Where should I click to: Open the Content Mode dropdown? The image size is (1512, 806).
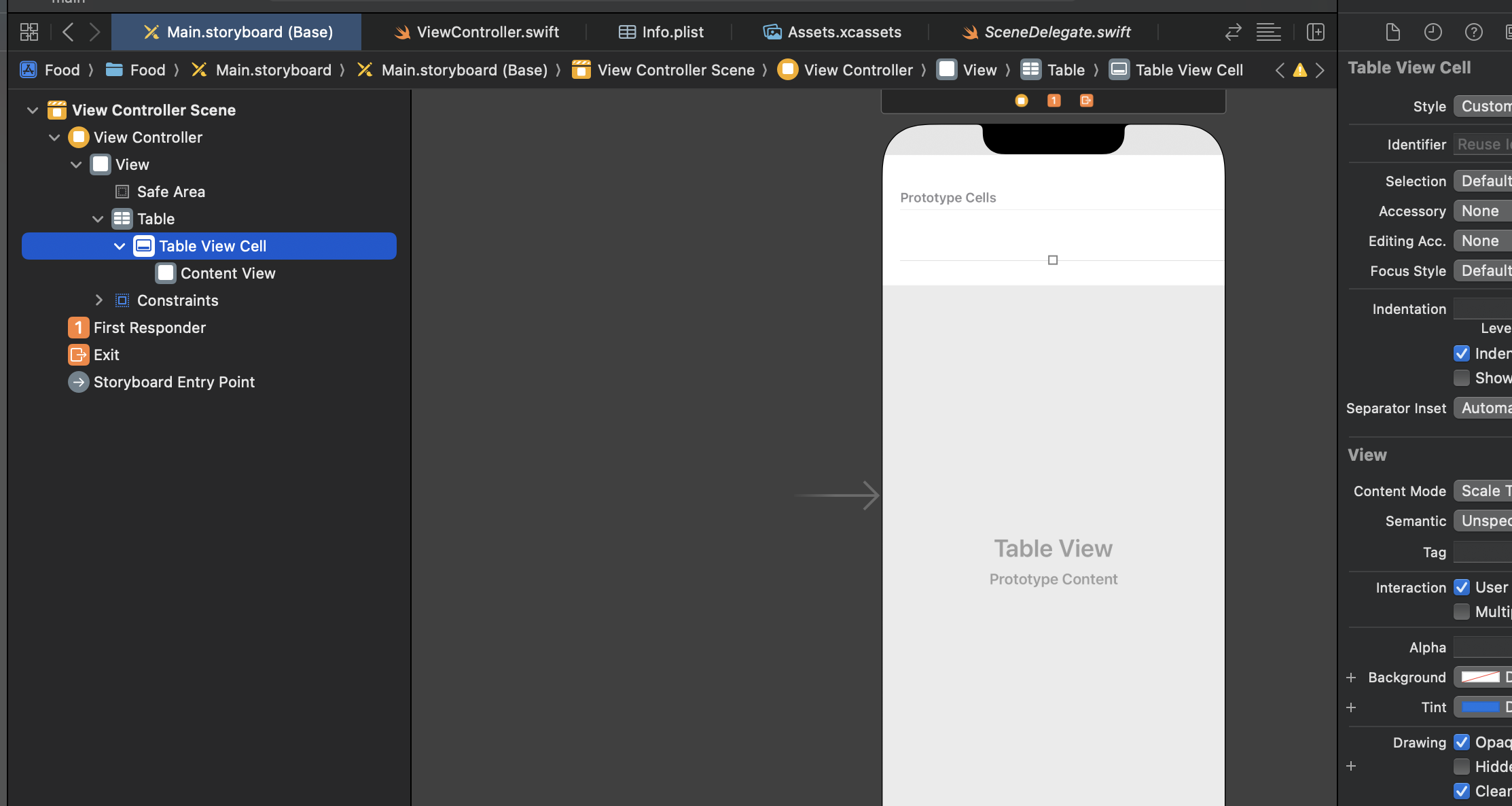coord(1483,491)
